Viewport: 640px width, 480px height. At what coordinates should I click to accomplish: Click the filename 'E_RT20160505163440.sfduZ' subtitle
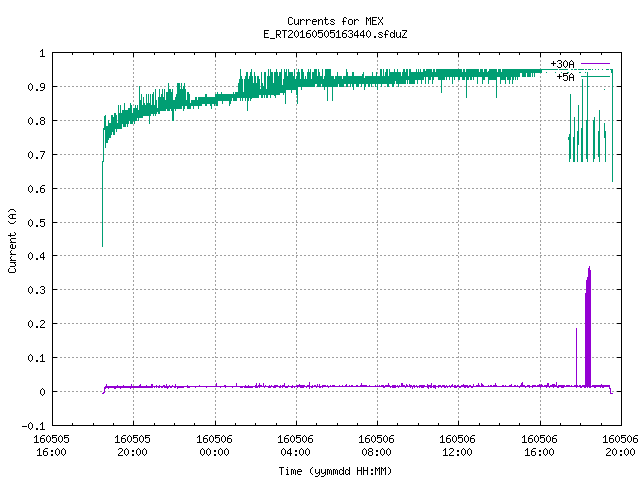(335, 34)
